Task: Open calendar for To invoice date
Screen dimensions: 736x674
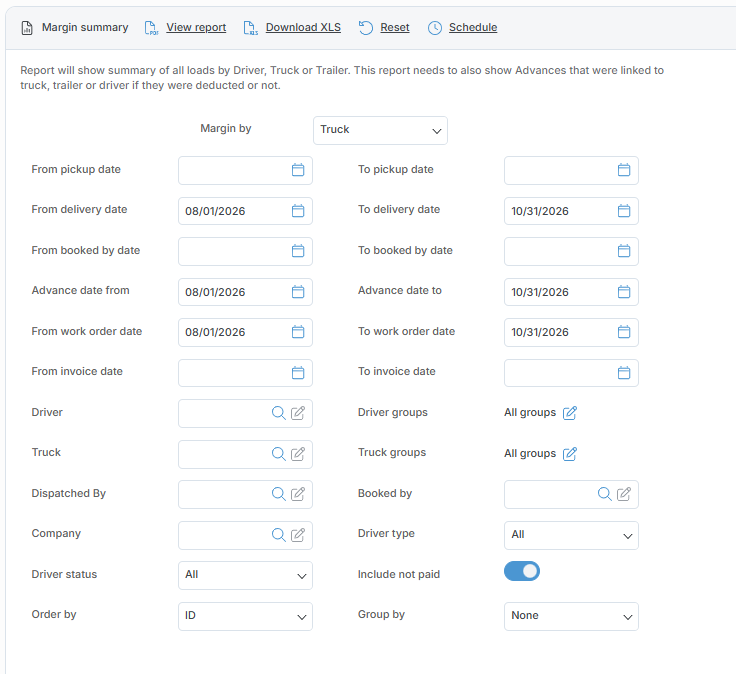Action: coord(623,373)
